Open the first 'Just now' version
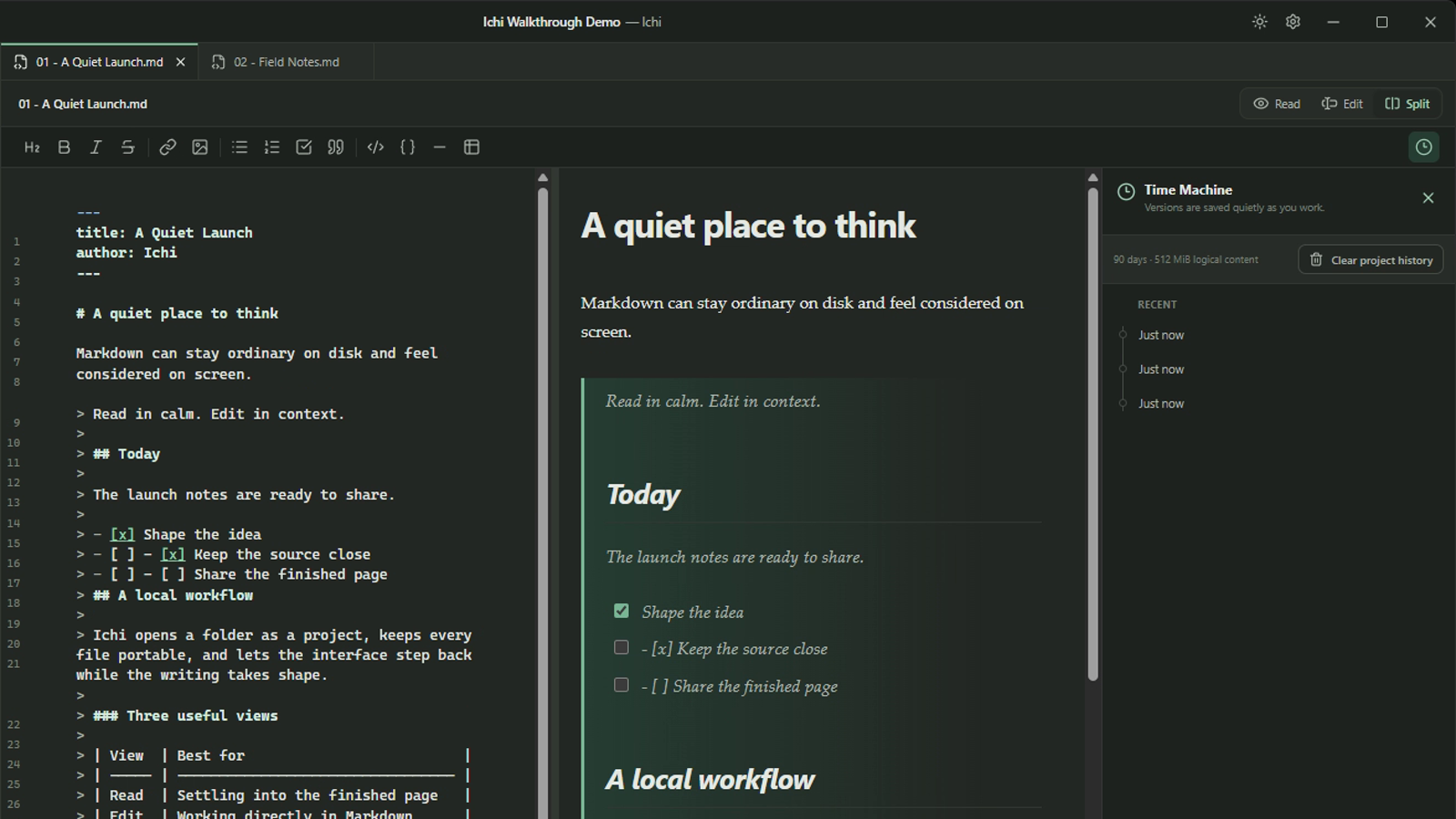Screen dimensions: 1456x819 coord(1161,335)
